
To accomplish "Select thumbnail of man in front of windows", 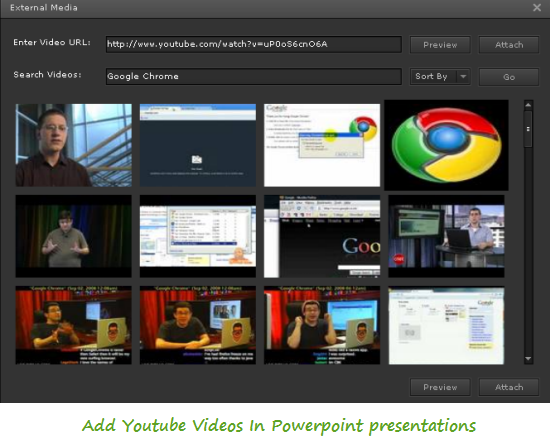I will (74, 145).
